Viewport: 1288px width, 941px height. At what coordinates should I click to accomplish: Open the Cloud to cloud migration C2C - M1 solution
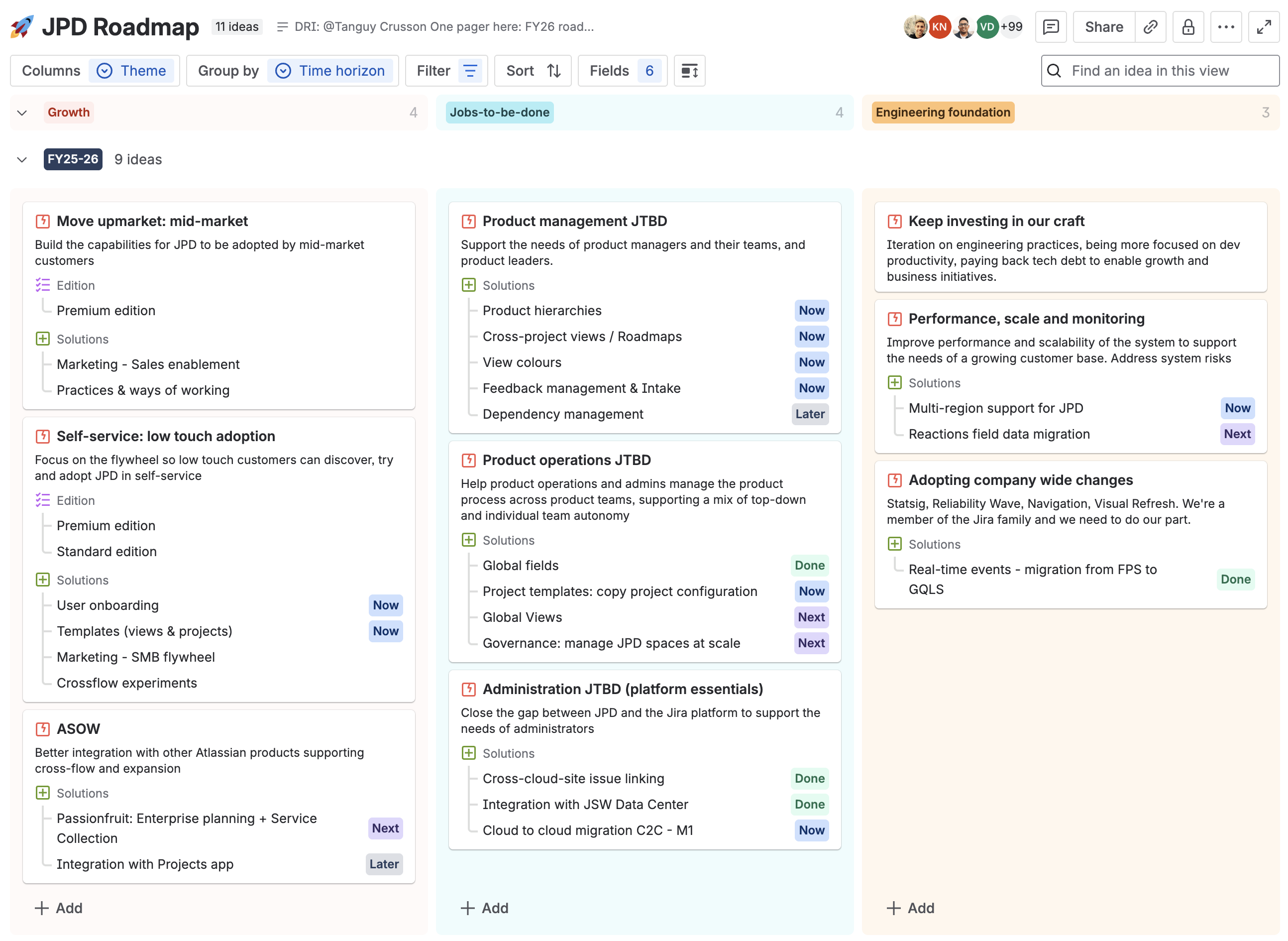pos(588,830)
